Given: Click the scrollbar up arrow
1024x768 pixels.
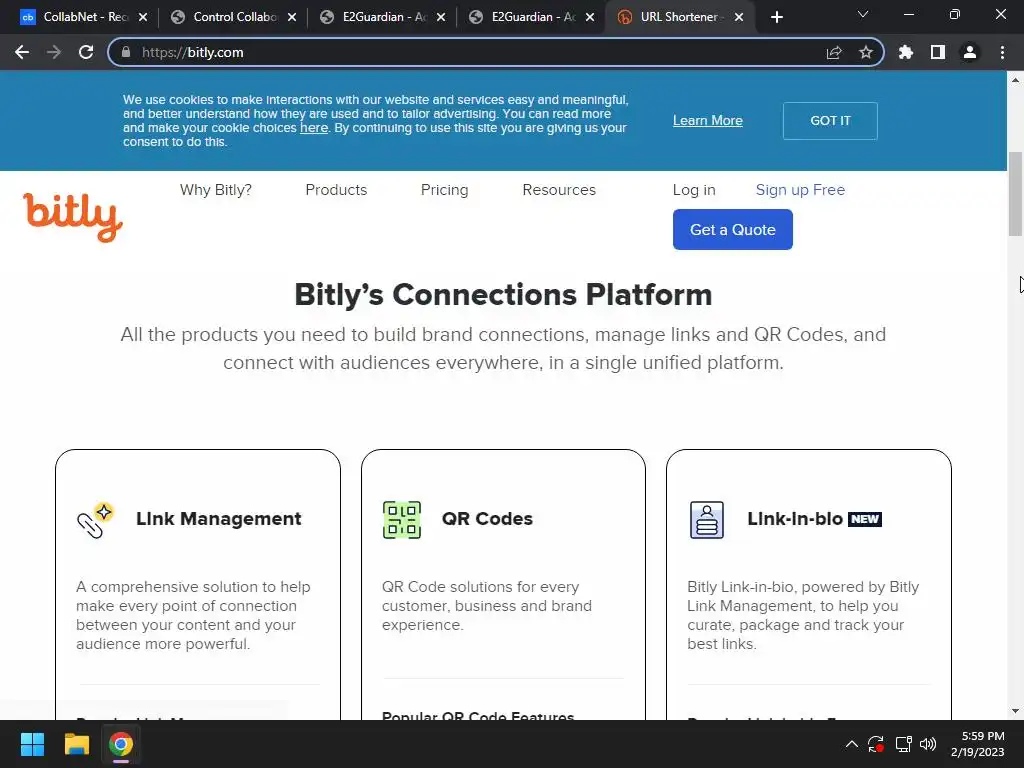Looking at the screenshot, I should click(1015, 80).
